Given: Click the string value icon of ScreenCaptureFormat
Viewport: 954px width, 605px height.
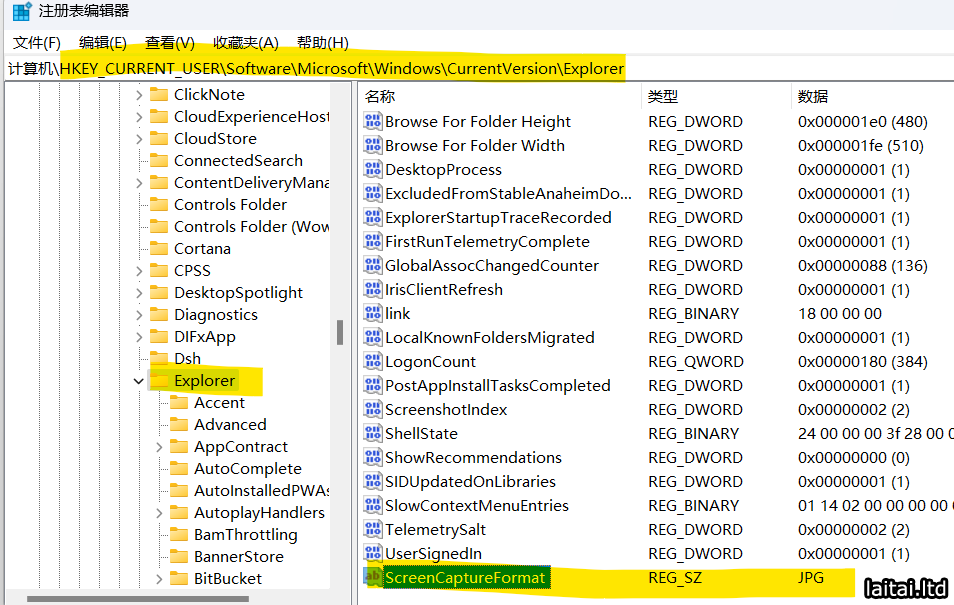Looking at the screenshot, I should pyautogui.click(x=373, y=578).
